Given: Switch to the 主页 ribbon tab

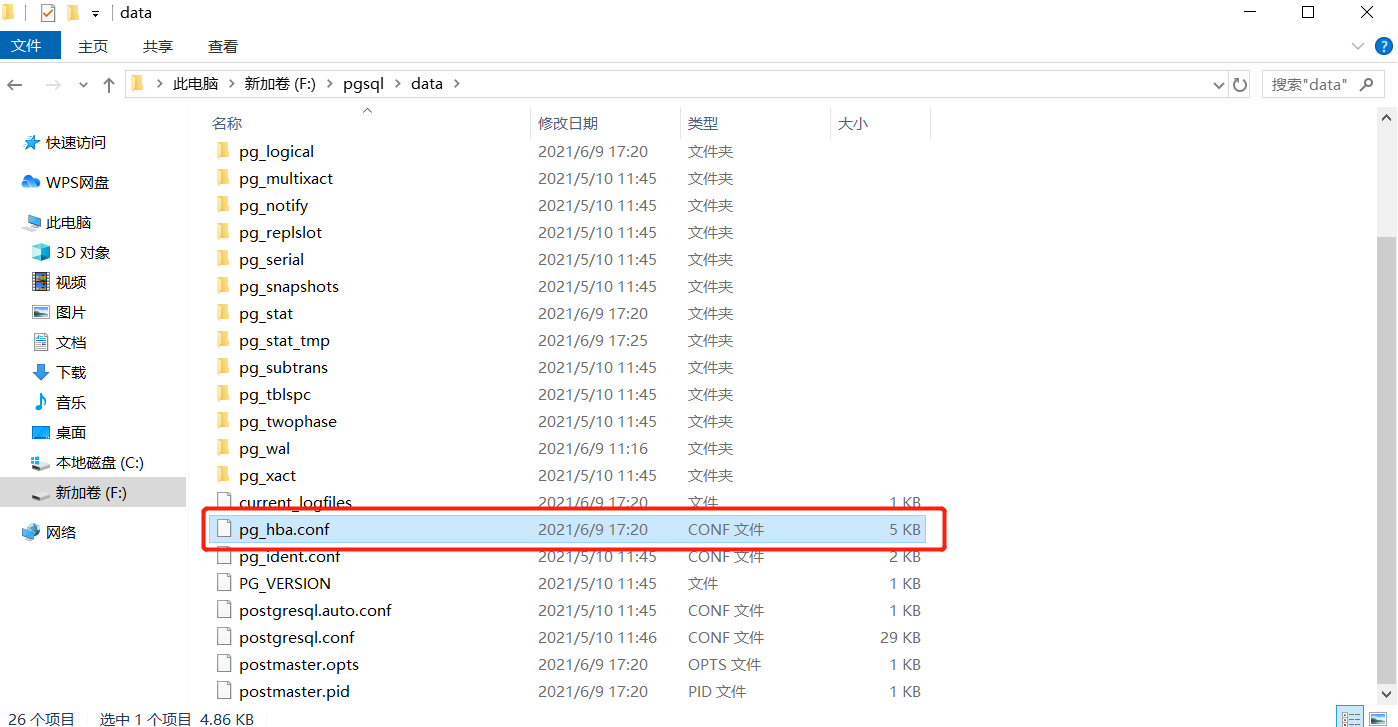Looking at the screenshot, I should click(93, 46).
